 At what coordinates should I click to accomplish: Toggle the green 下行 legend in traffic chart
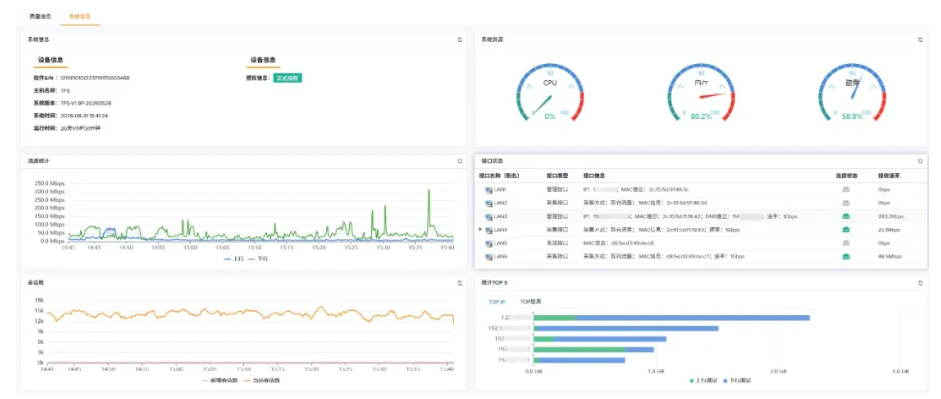pyautogui.click(x=258, y=259)
